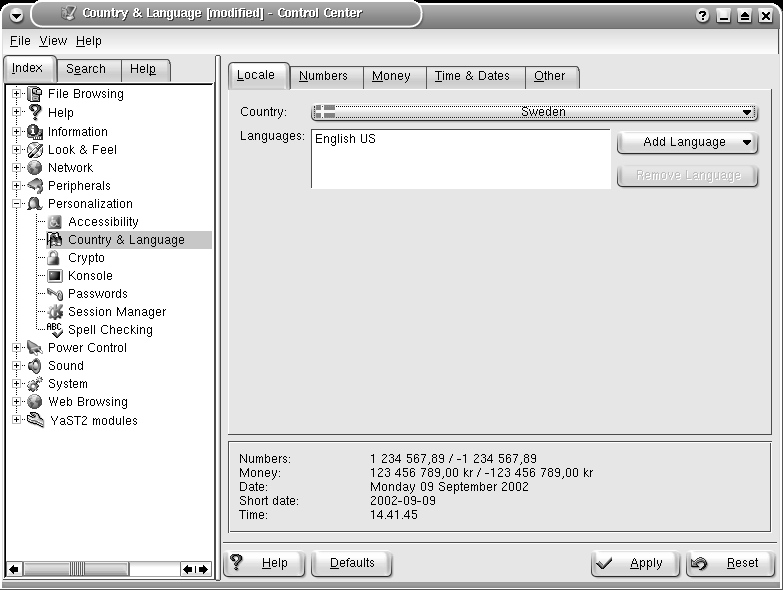Screen dimensions: 783x590
Task: Expand the Sound tree node
Action: pos(16,365)
